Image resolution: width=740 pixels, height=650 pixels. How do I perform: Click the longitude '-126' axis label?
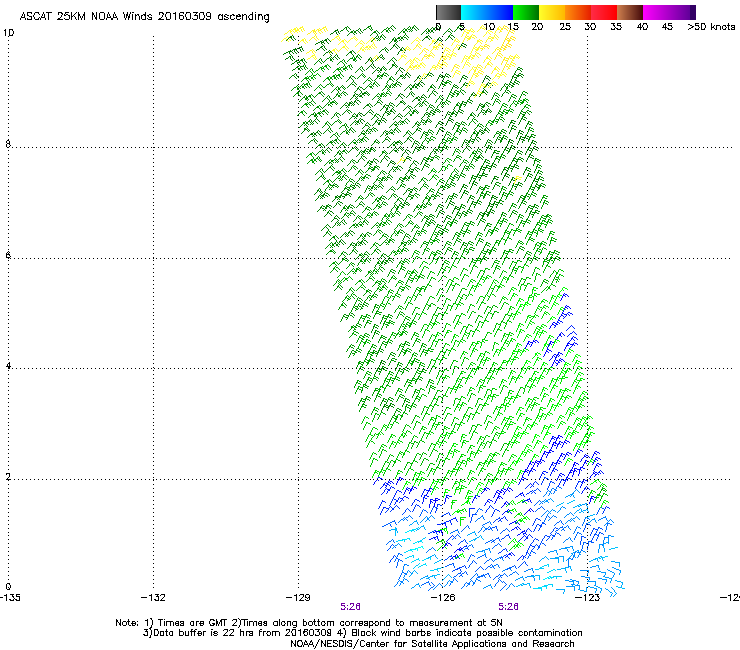[x=443, y=598]
